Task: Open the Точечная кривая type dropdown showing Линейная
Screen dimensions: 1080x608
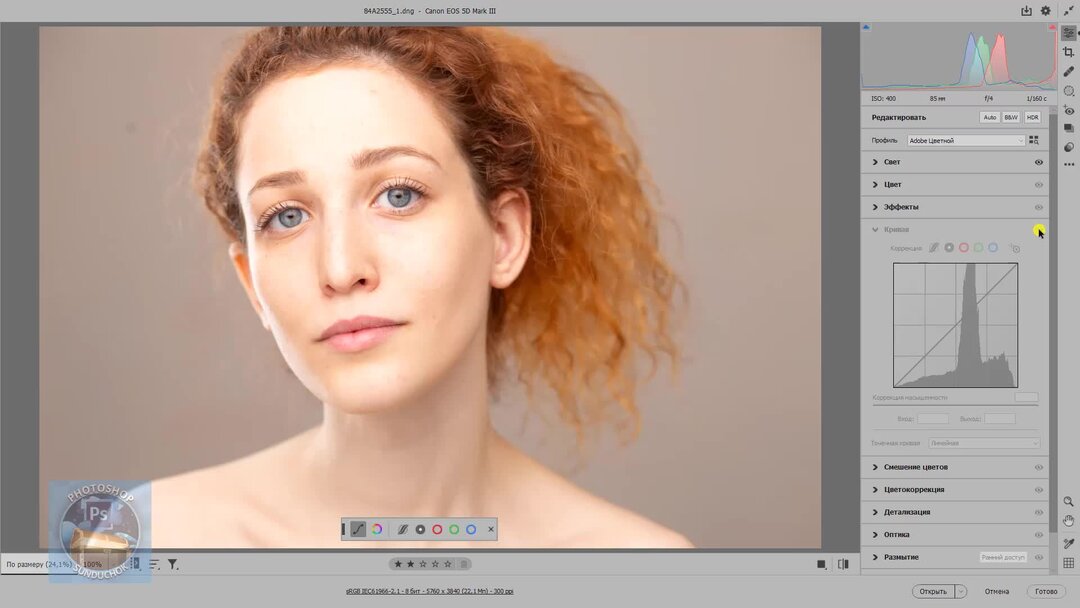Action: click(x=983, y=442)
